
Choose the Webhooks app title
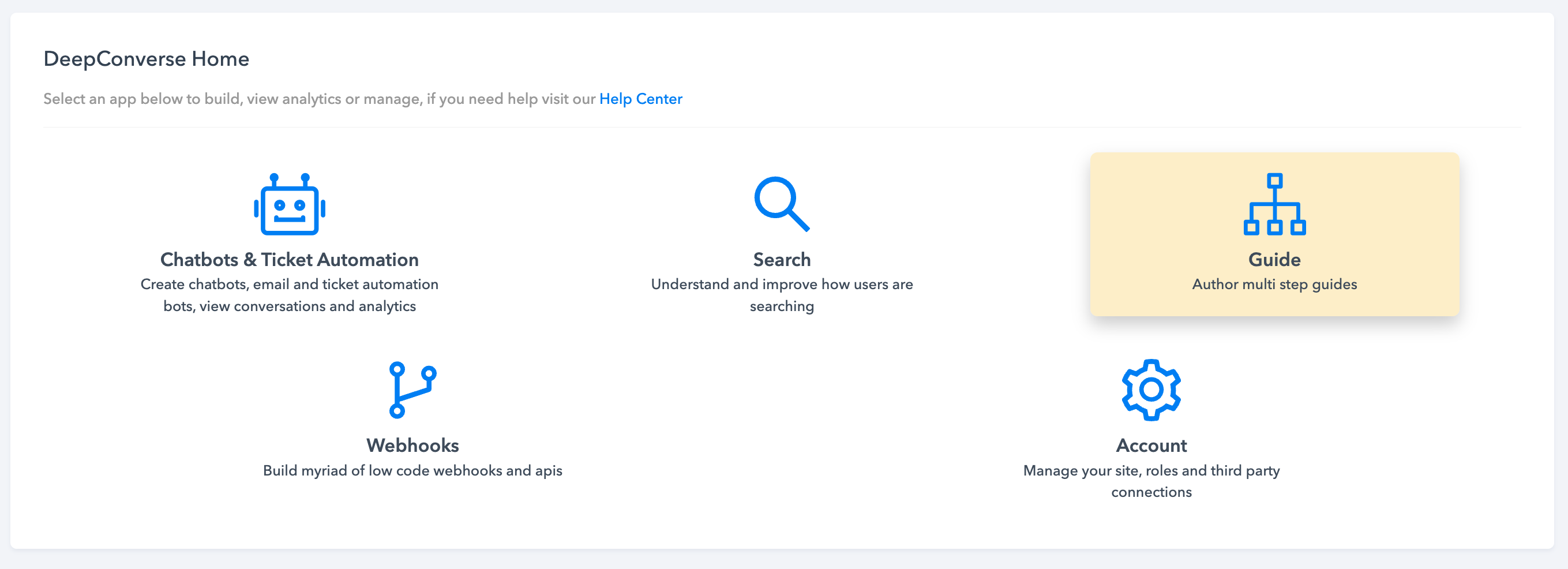(x=412, y=446)
